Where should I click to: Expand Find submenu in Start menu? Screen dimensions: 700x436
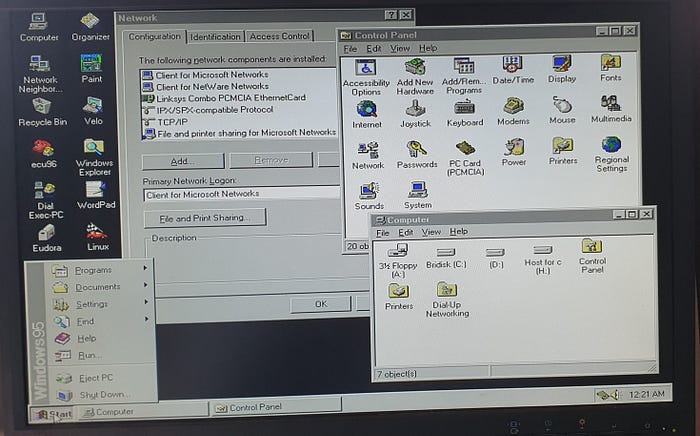[x=100, y=321]
